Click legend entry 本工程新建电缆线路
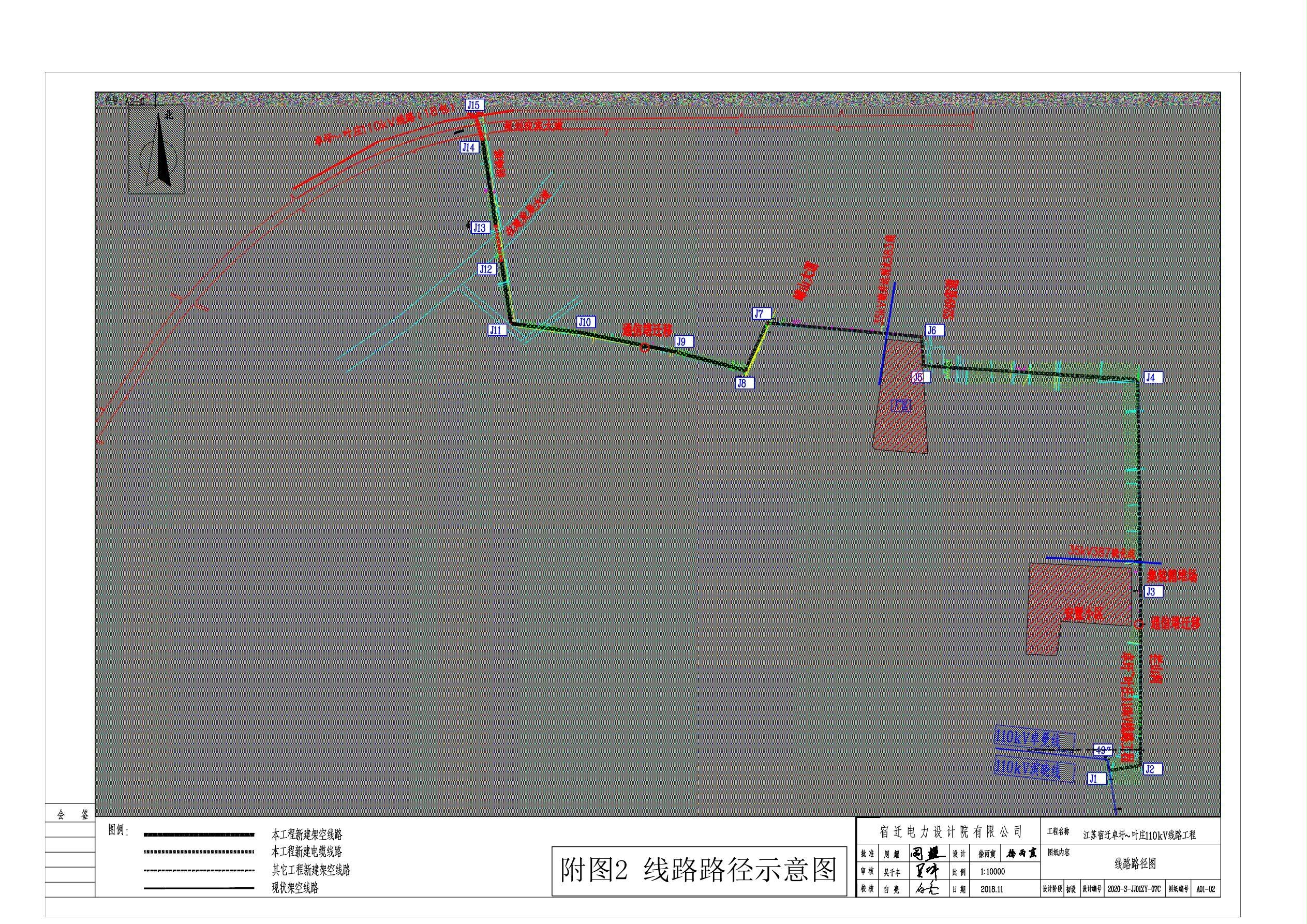1307x924 pixels. (307, 852)
